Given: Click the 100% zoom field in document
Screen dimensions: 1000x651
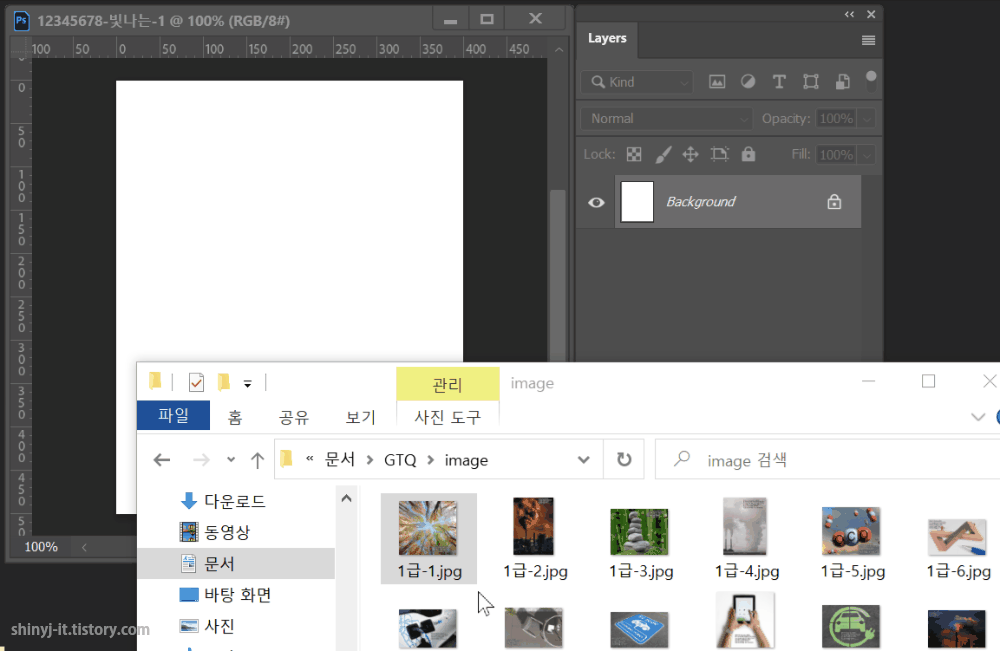Looking at the screenshot, I should (x=41, y=547).
